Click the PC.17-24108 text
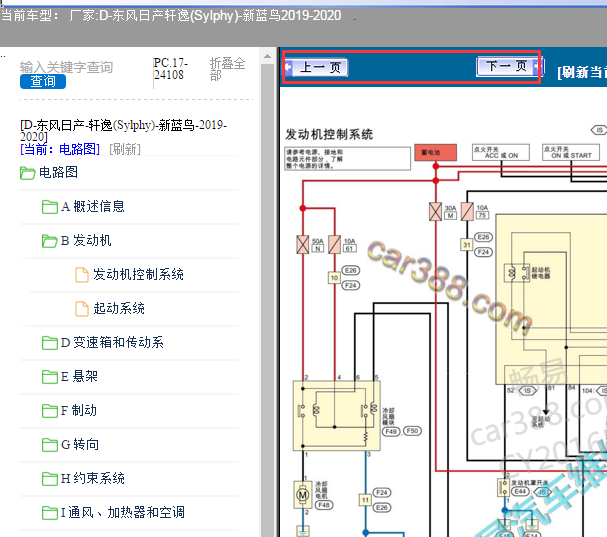The image size is (607, 537). tap(170, 69)
